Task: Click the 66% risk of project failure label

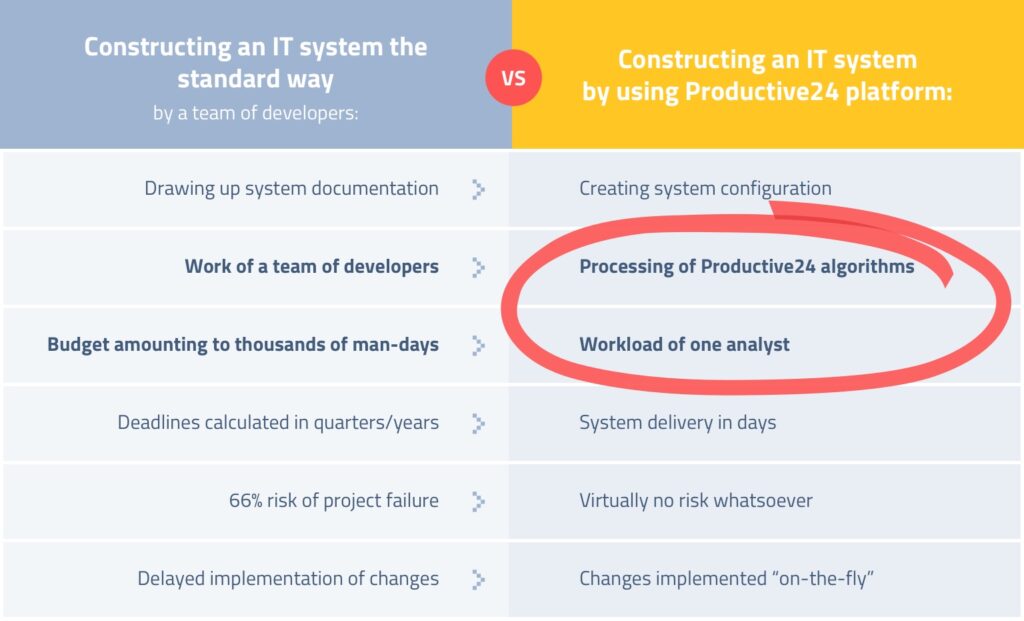Action: pos(334,501)
